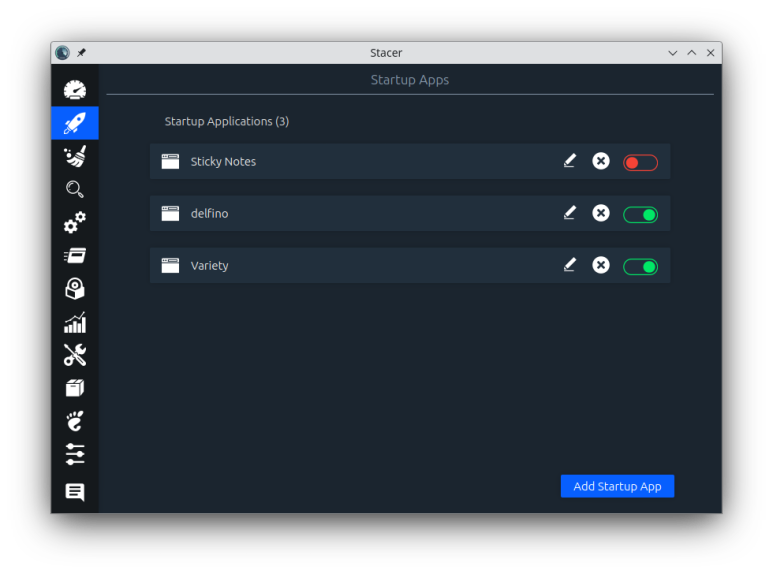
Task: Open the APT Repository Manager box icon
Action: pyautogui.click(x=75, y=388)
